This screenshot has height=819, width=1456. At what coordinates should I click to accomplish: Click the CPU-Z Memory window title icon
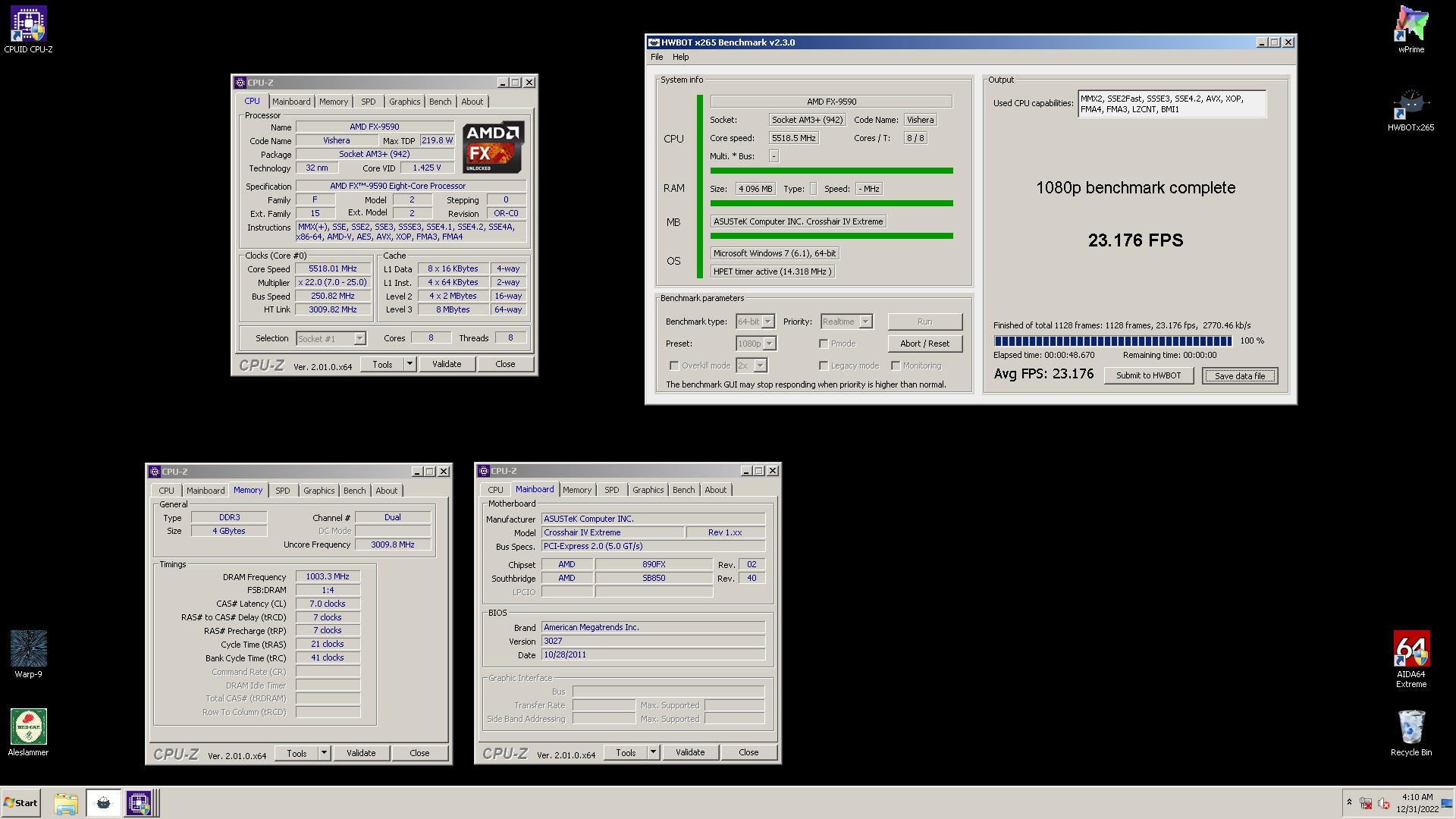[155, 472]
